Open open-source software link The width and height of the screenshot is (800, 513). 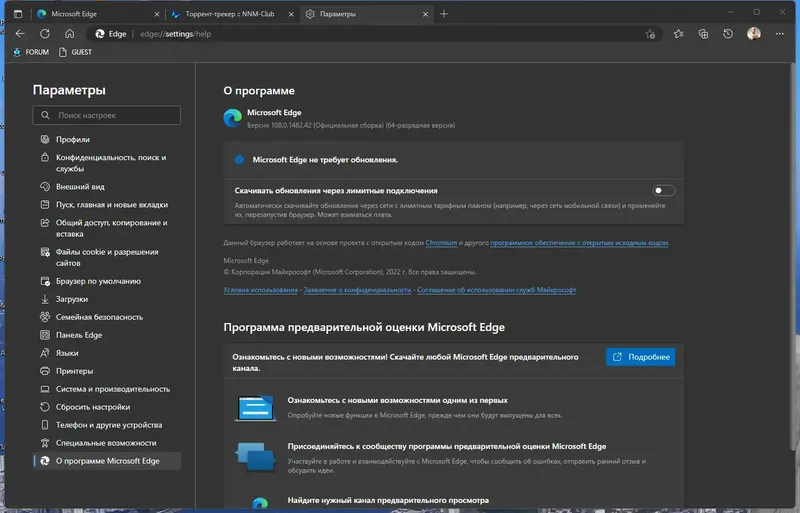coord(579,243)
